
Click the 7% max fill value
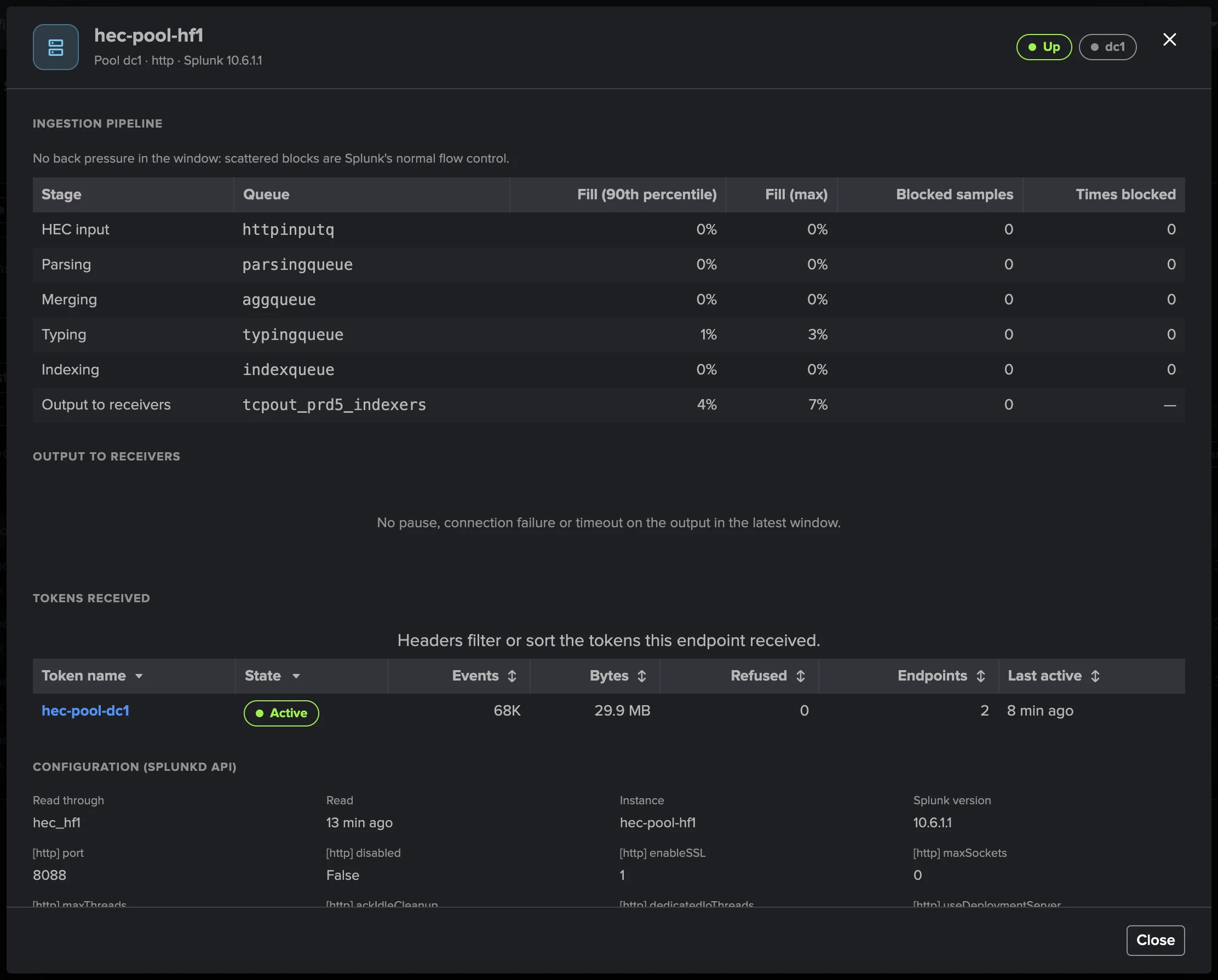coord(818,405)
